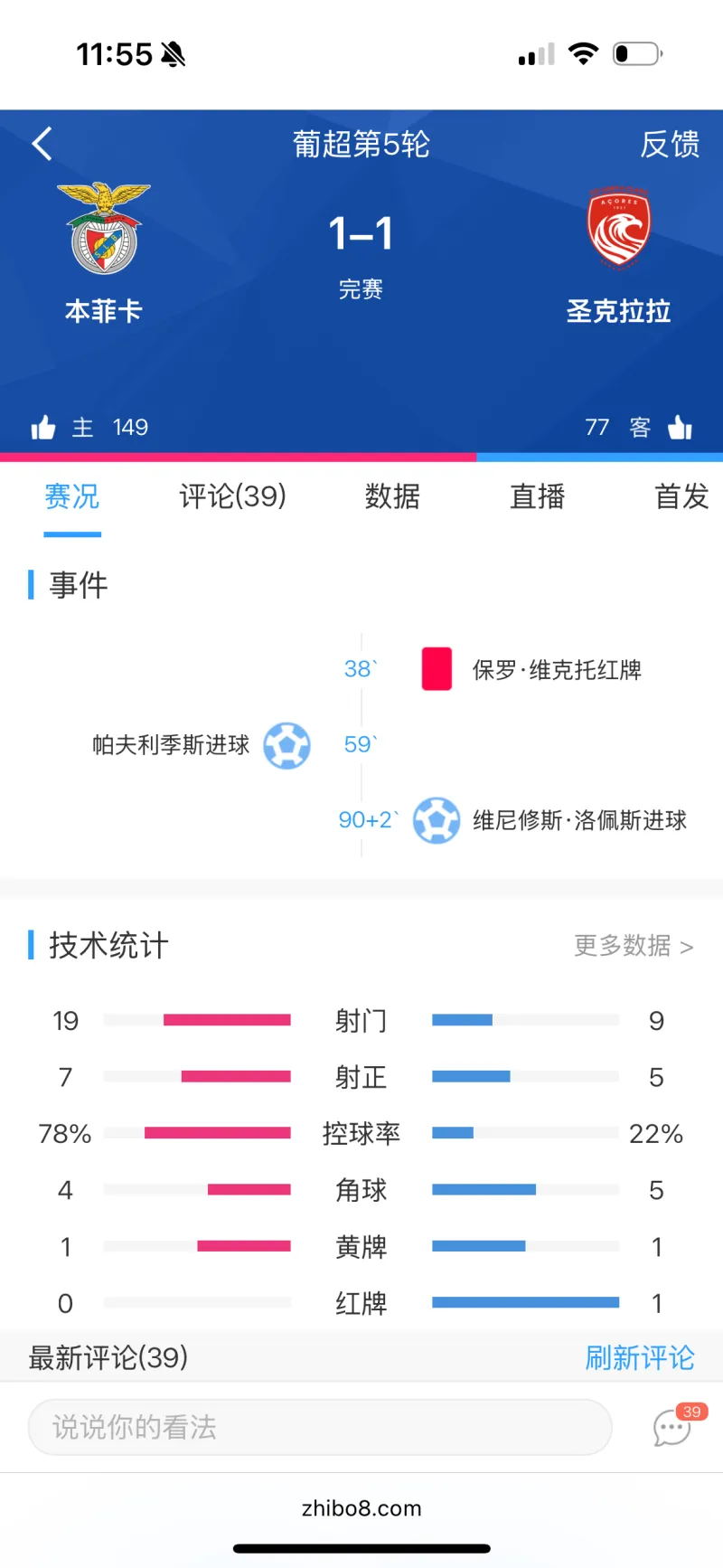The width and height of the screenshot is (723, 1568).
Task: Select the 赛况 tab
Action: pos(72,496)
